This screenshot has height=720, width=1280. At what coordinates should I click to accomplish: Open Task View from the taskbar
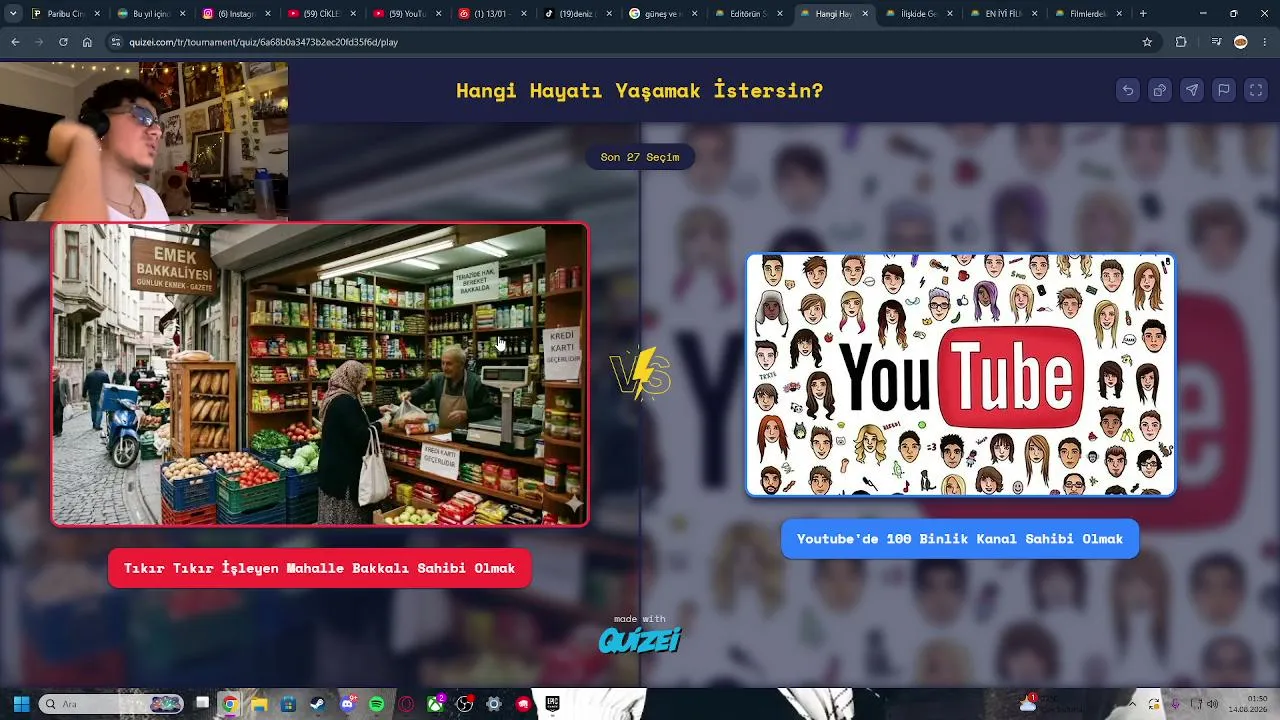point(202,704)
